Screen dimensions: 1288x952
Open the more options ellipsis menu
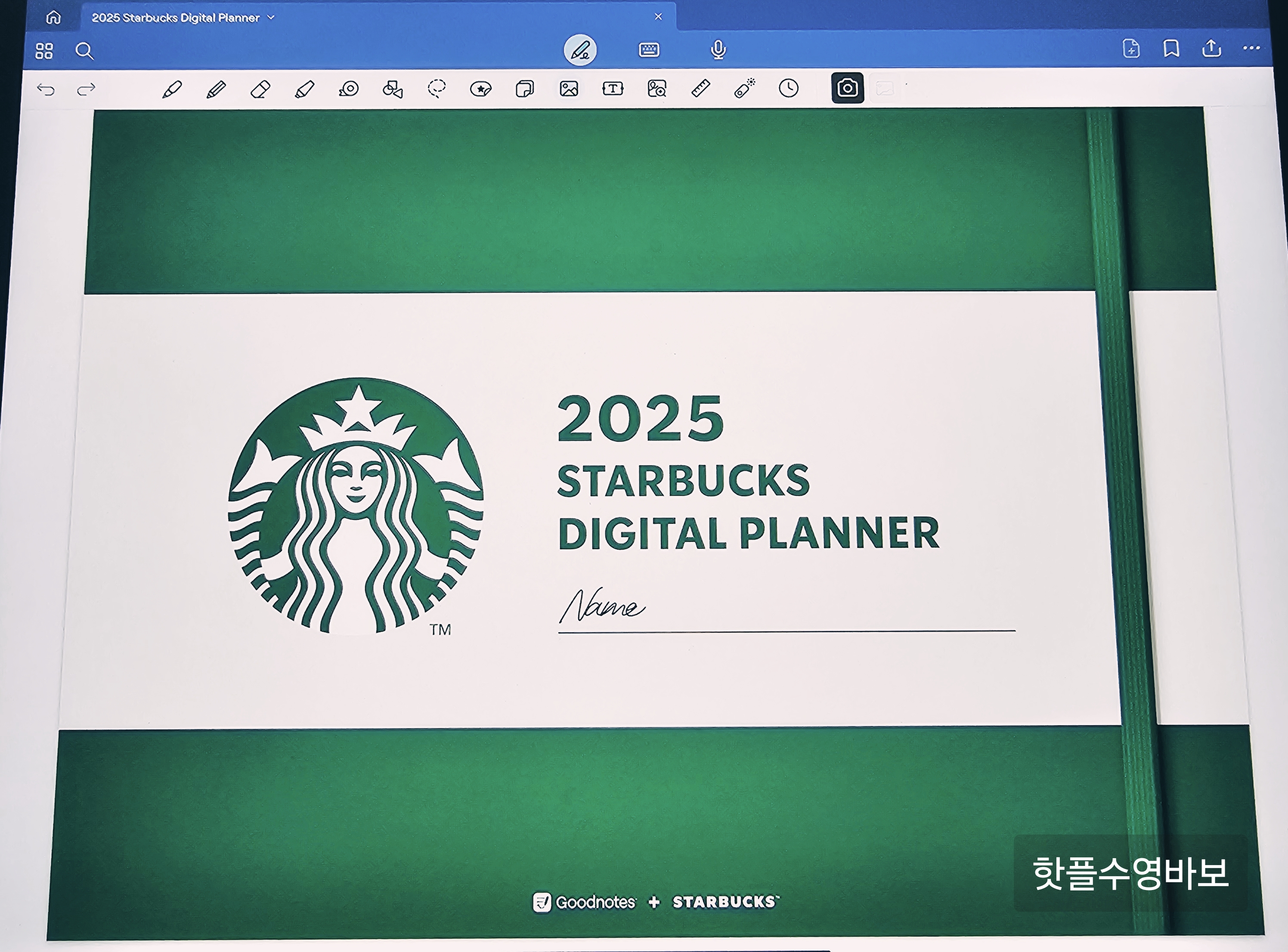pyautogui.click(x=1251, y=48)
